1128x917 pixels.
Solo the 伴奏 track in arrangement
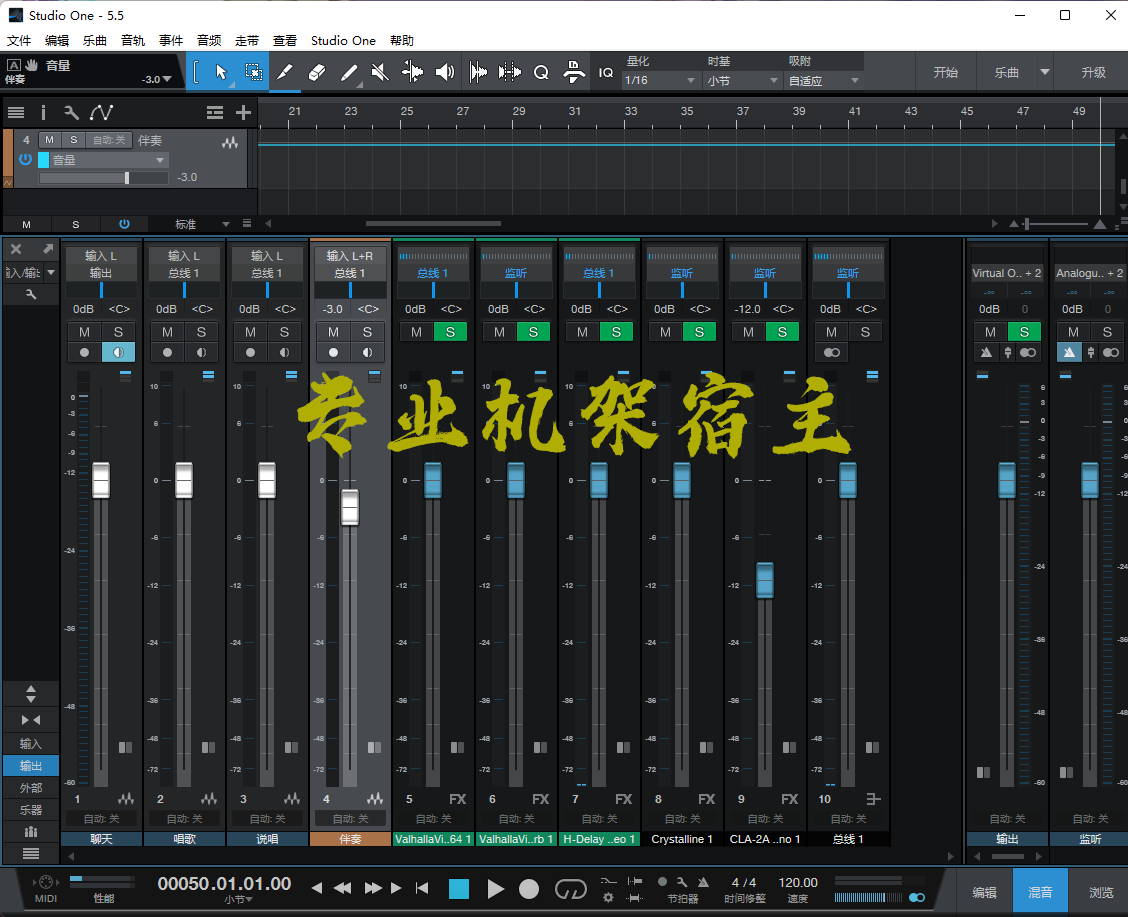pos(73,140)
